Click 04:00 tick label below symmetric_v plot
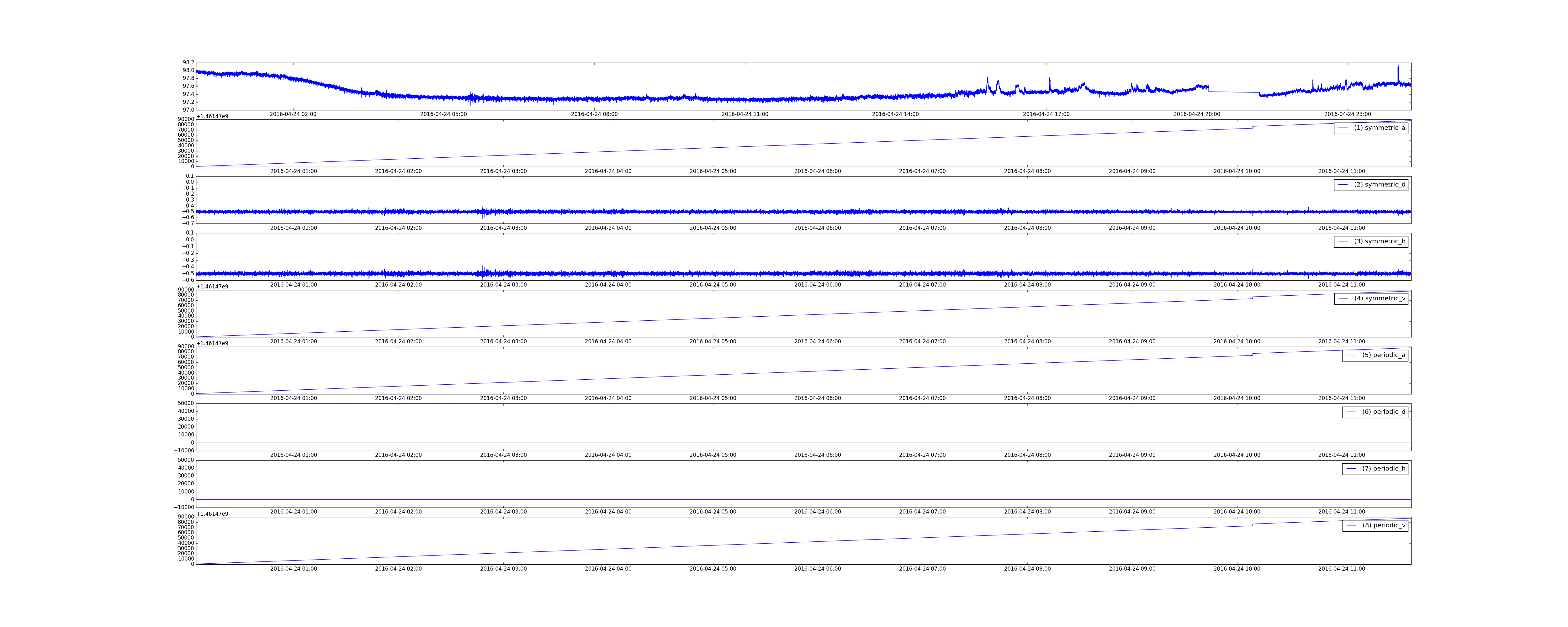Viewport: 1568px width, 627px height. point(608,341)
